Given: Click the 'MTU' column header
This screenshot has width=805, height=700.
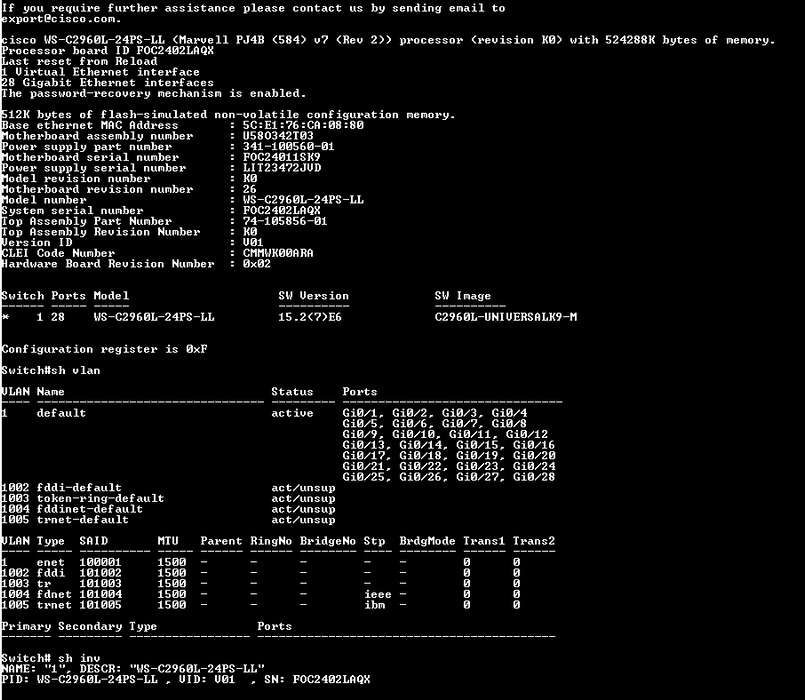Looking at the screenshot, I should click(x=168, y=542).
